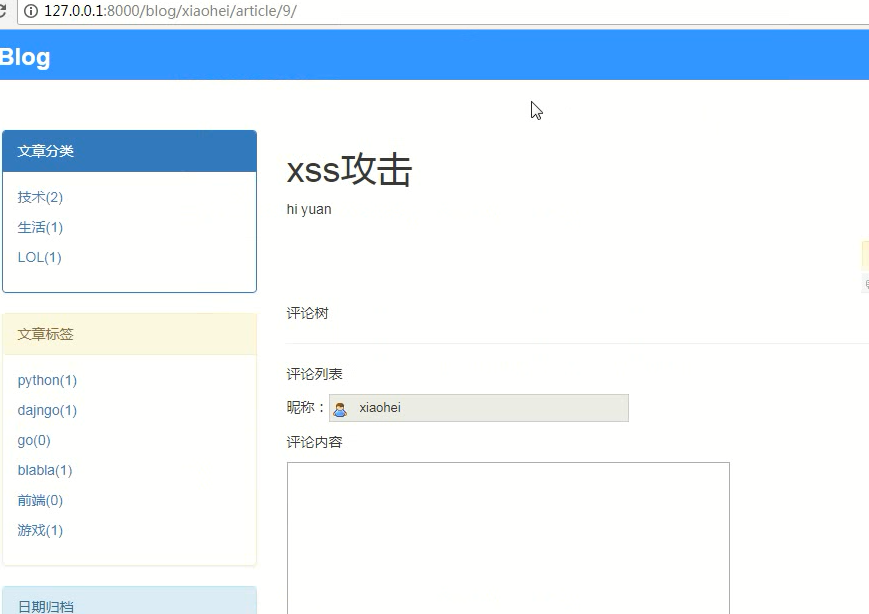Viewport: 869px width, 614px height.
Task: Open the go(0) tag link
Action: coord(34,441)
